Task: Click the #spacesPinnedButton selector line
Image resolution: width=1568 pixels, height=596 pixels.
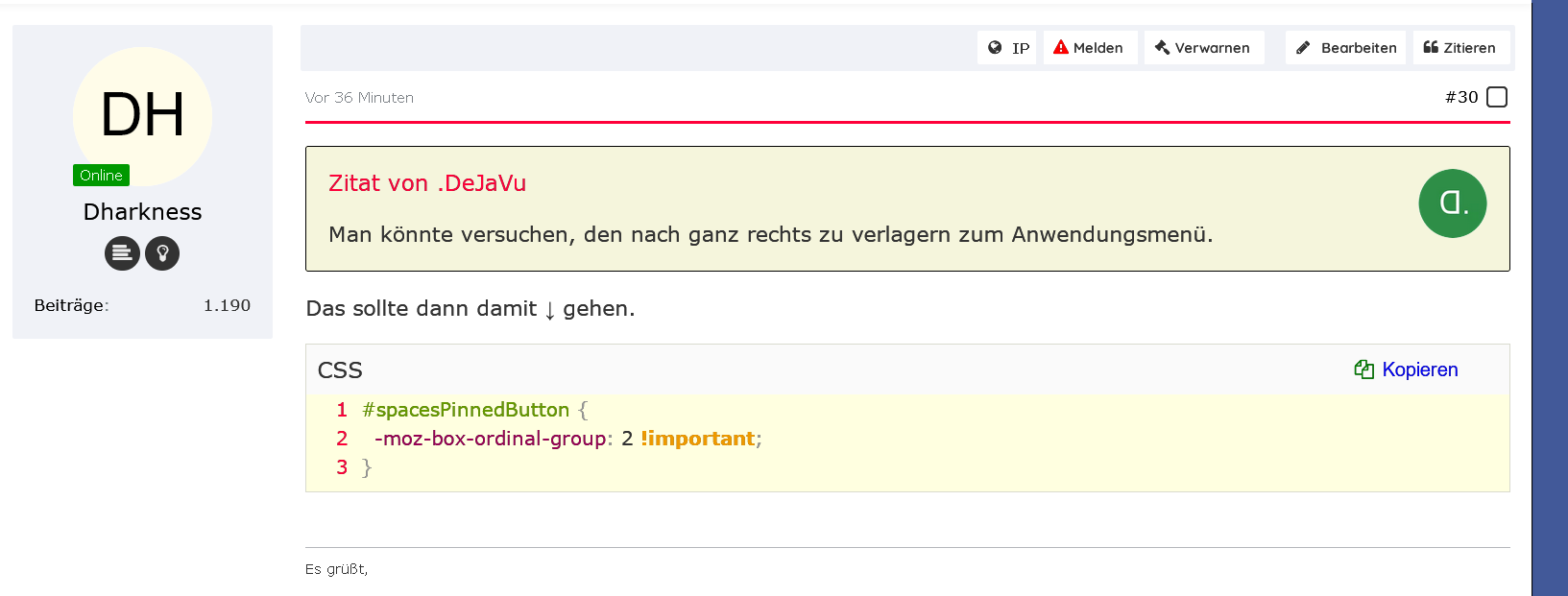Action: (x=466, y=410)
